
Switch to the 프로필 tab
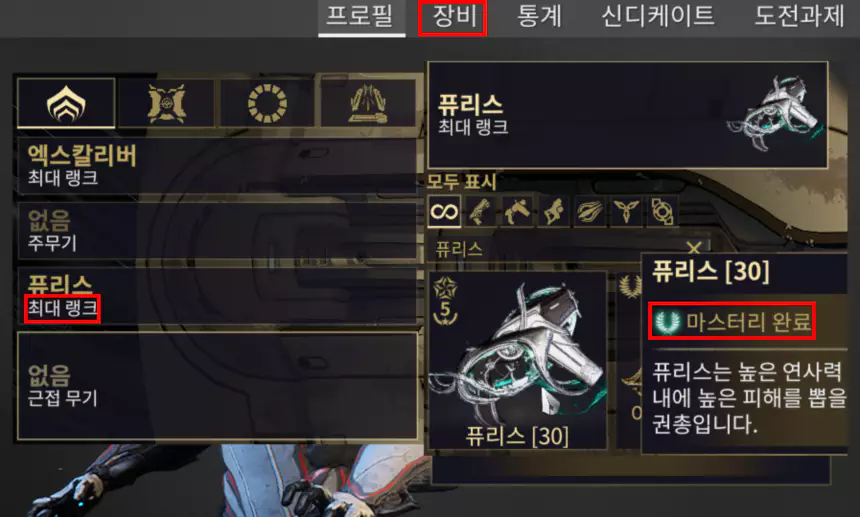360,15
